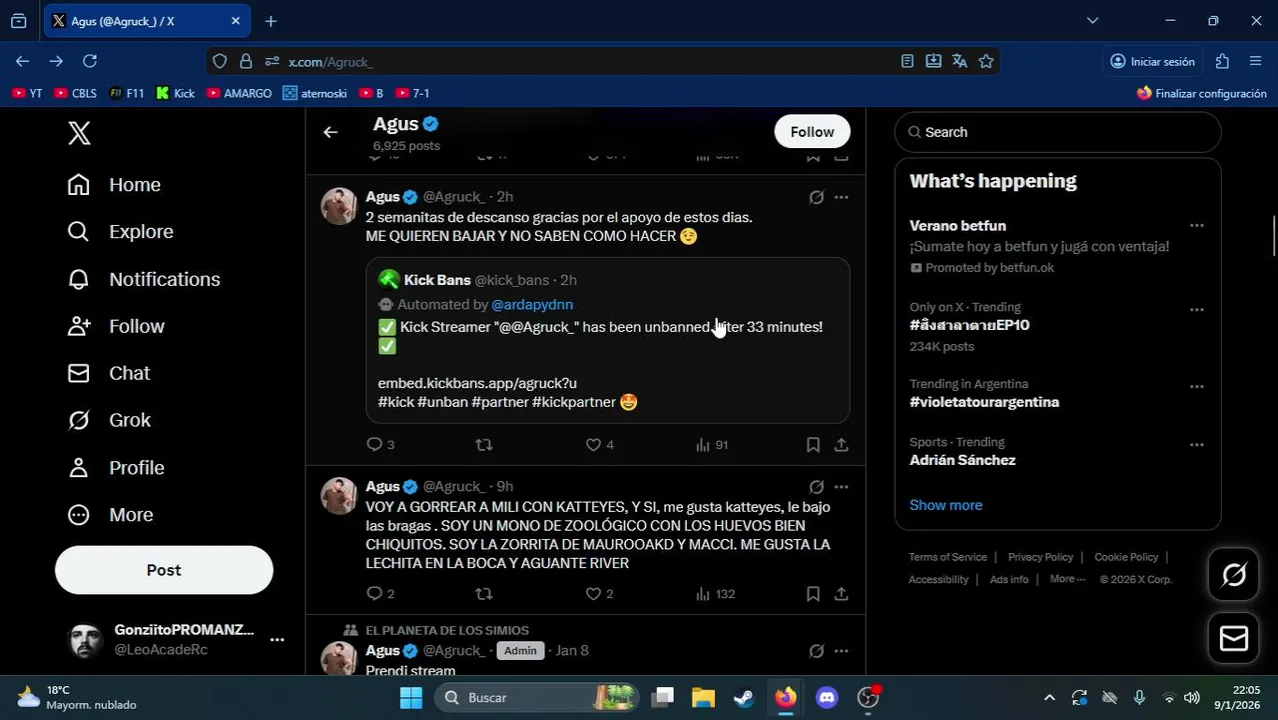
Task: Open more options on the Jan 8 post
Action: (x=841, y=651)
